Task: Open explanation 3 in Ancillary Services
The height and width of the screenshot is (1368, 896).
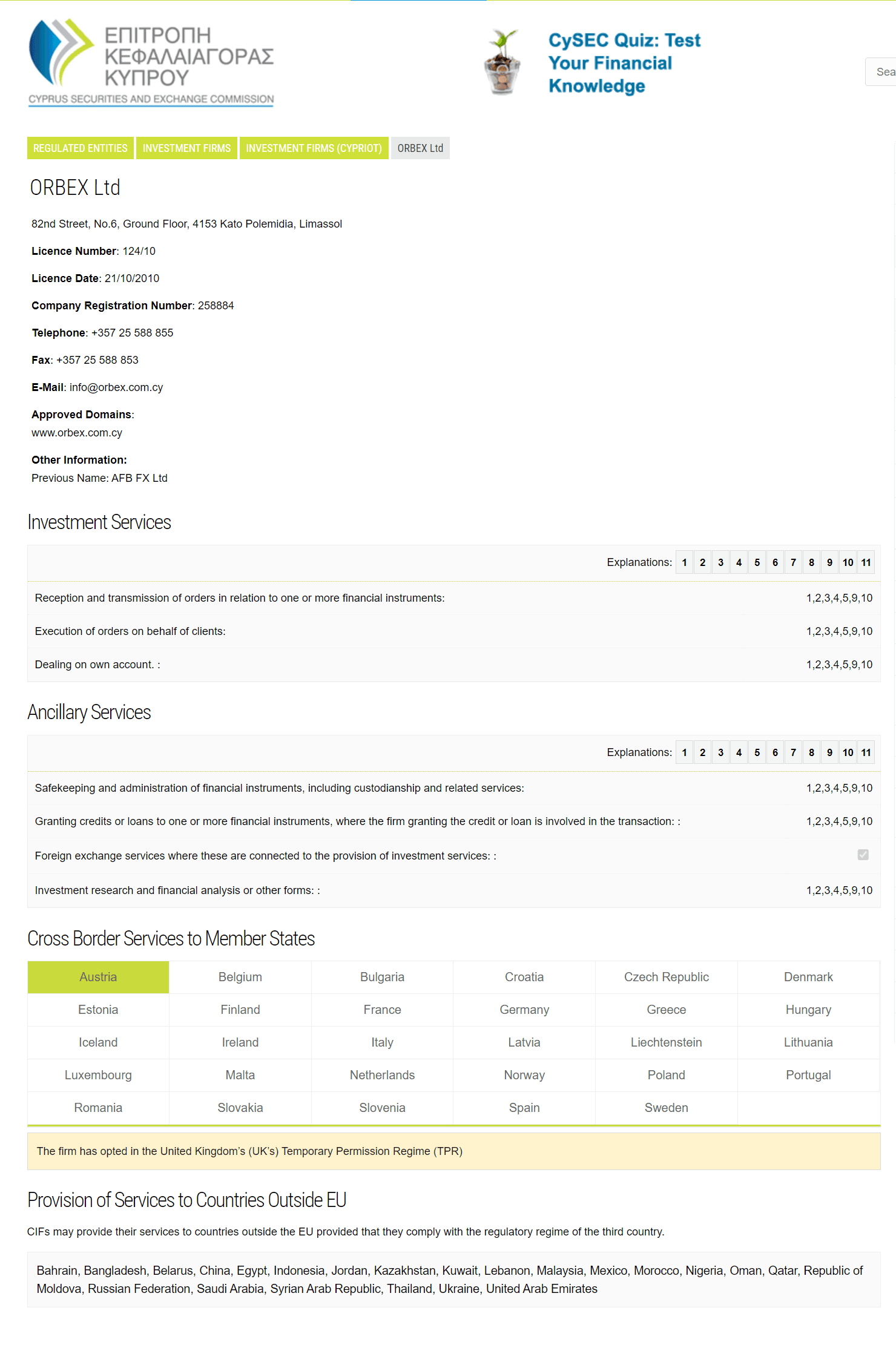Action: tap(721, 752)
